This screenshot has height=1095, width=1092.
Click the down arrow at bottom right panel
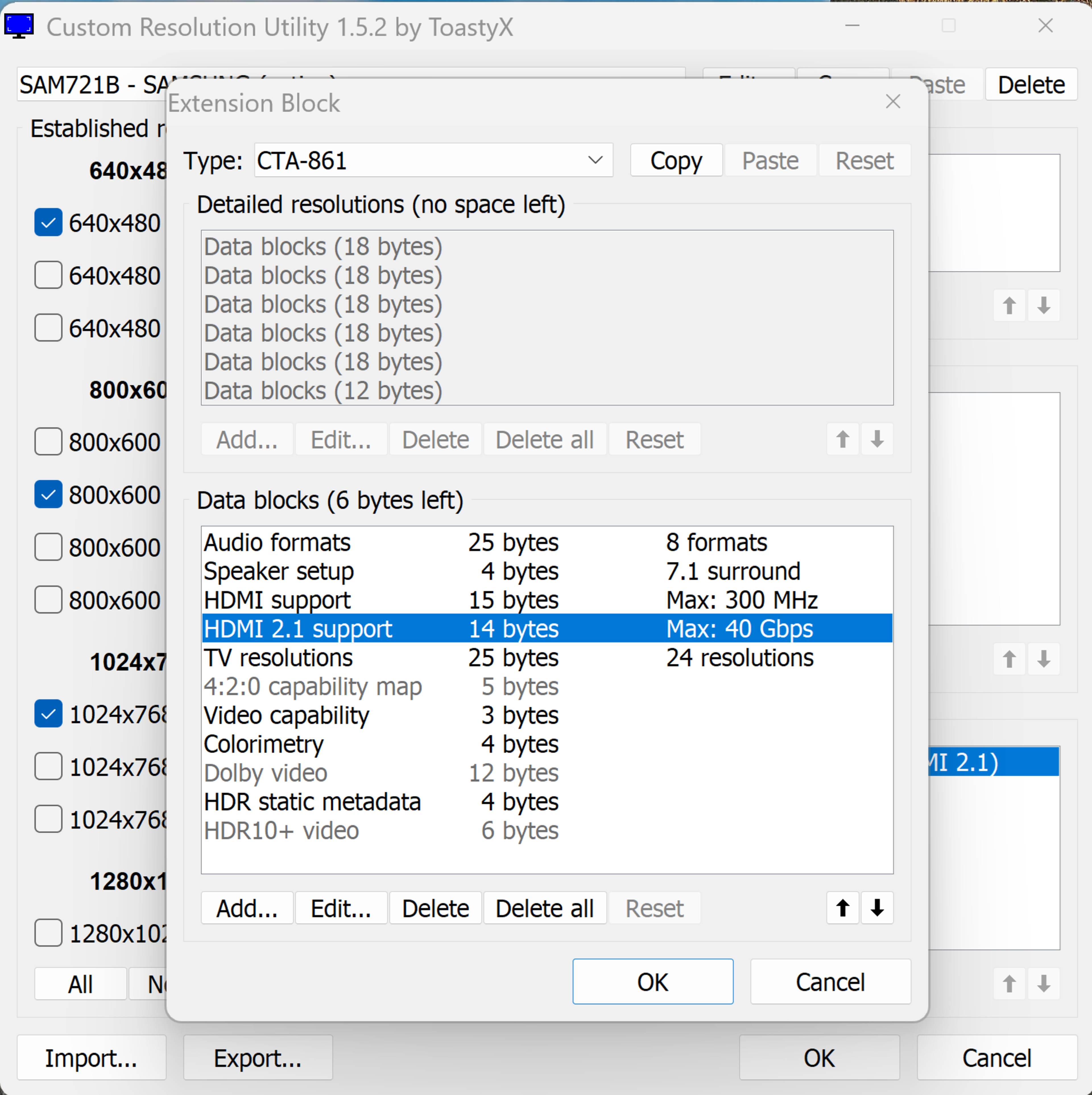point(1043,984)
